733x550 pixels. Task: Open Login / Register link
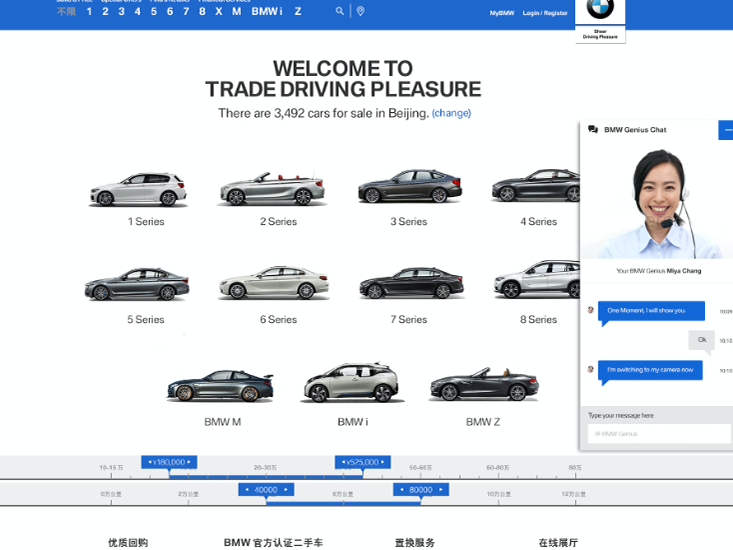point(545,13)
